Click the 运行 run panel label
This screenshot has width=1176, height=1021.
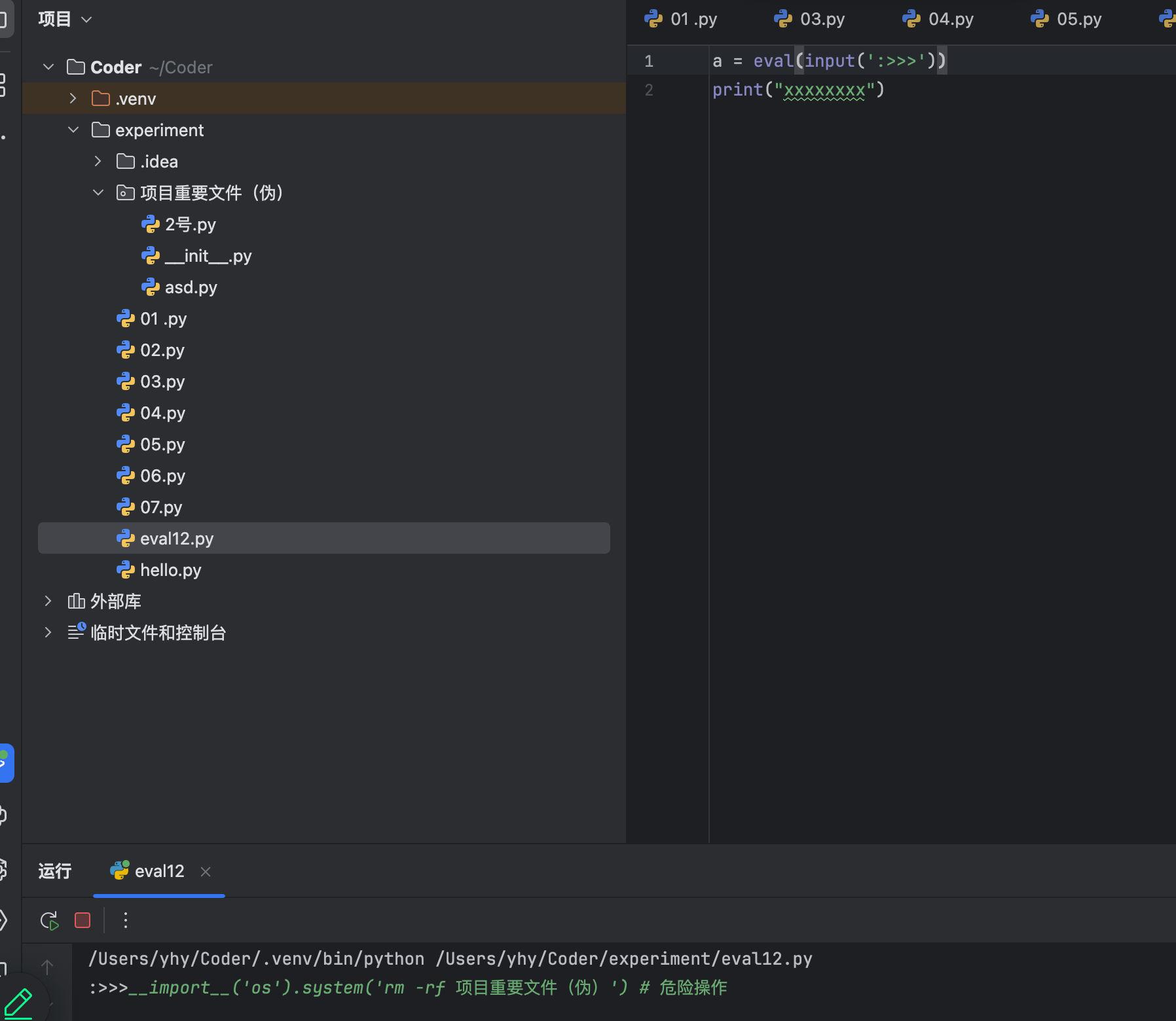pyautogui.click(x=55, y=872)
